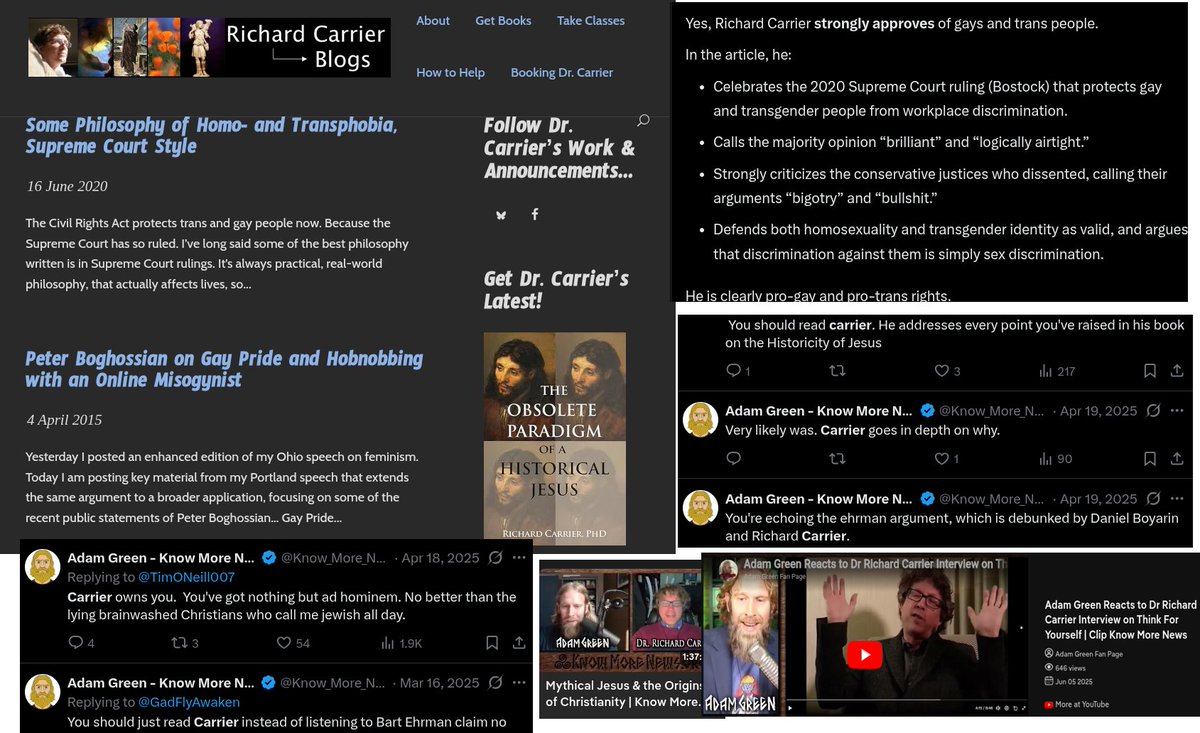
Task: Click the butterfly social icon under Follow Dr. Carrier
Action: [x=500, y=215]
